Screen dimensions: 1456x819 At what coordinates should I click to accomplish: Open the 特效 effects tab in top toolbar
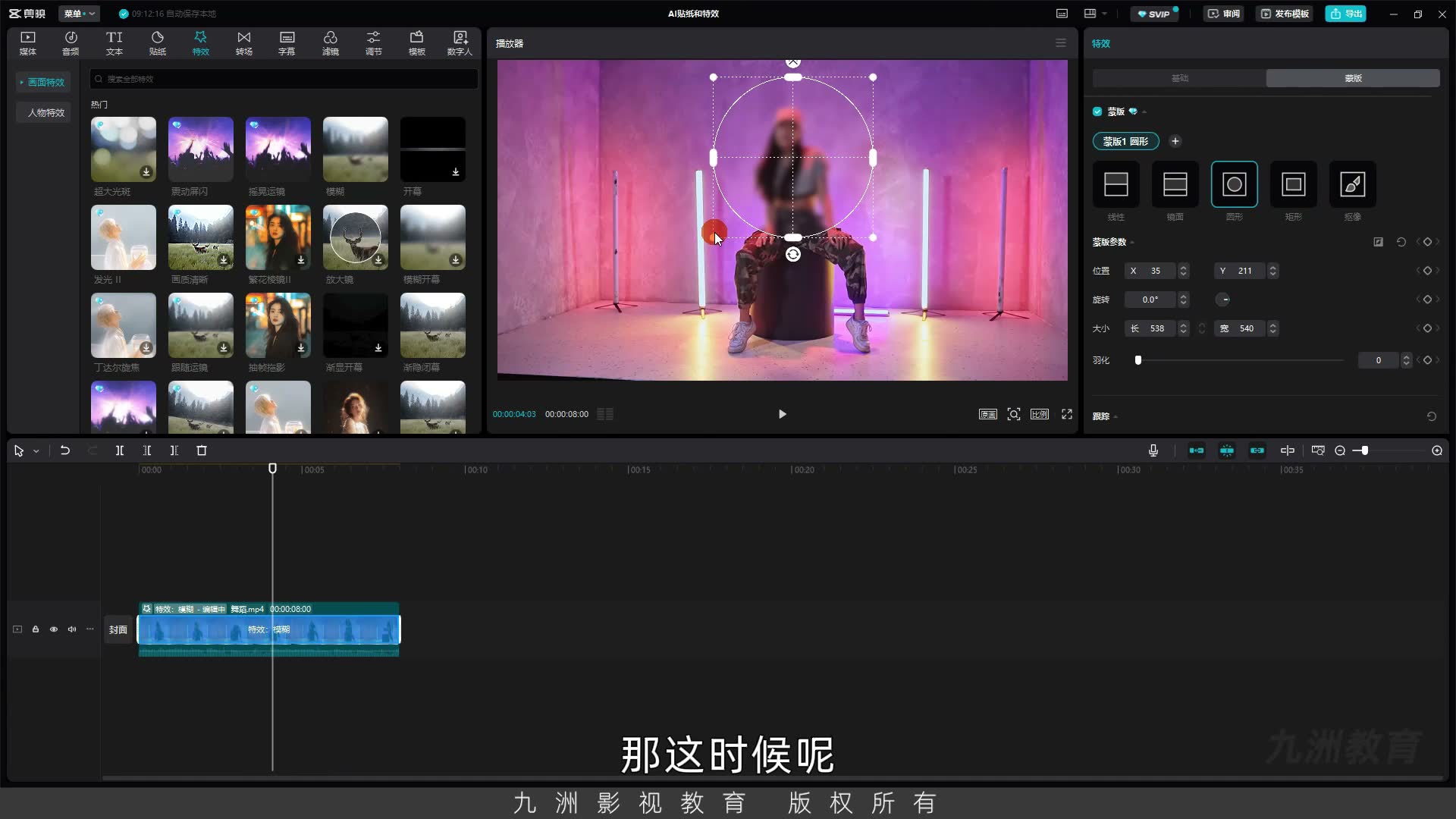[x=200, y=43]
